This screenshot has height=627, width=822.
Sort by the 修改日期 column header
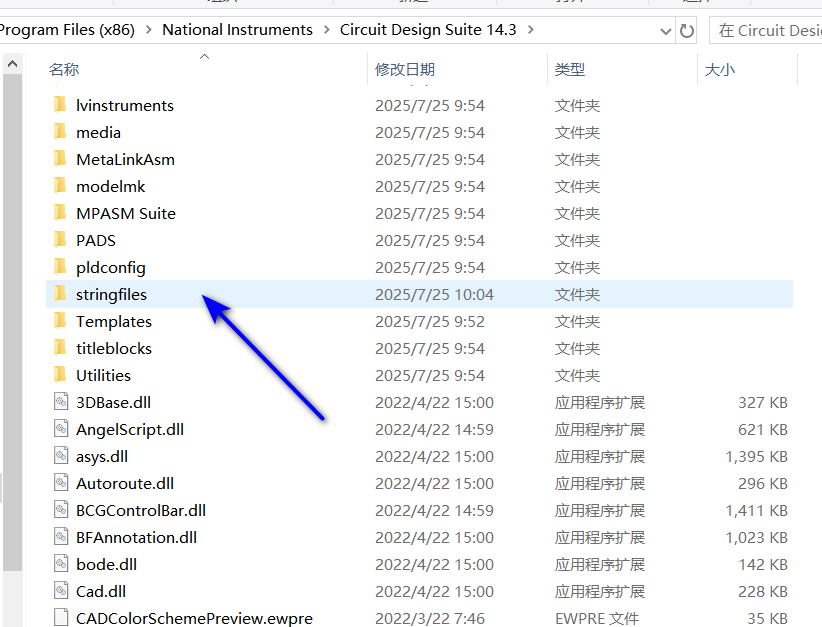(x=405, y=69)
